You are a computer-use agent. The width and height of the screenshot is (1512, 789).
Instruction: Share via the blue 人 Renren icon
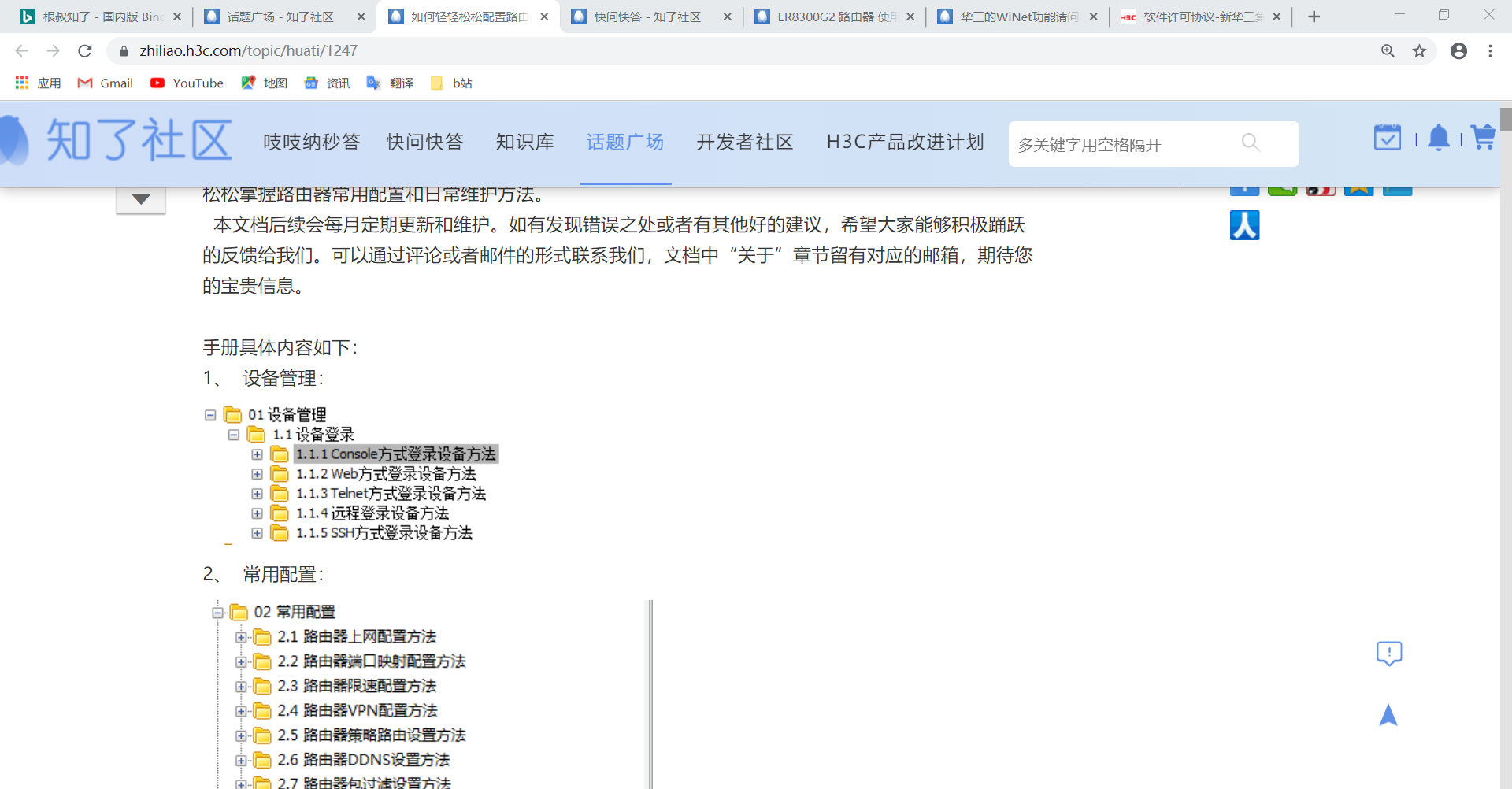coord(1245,225)
